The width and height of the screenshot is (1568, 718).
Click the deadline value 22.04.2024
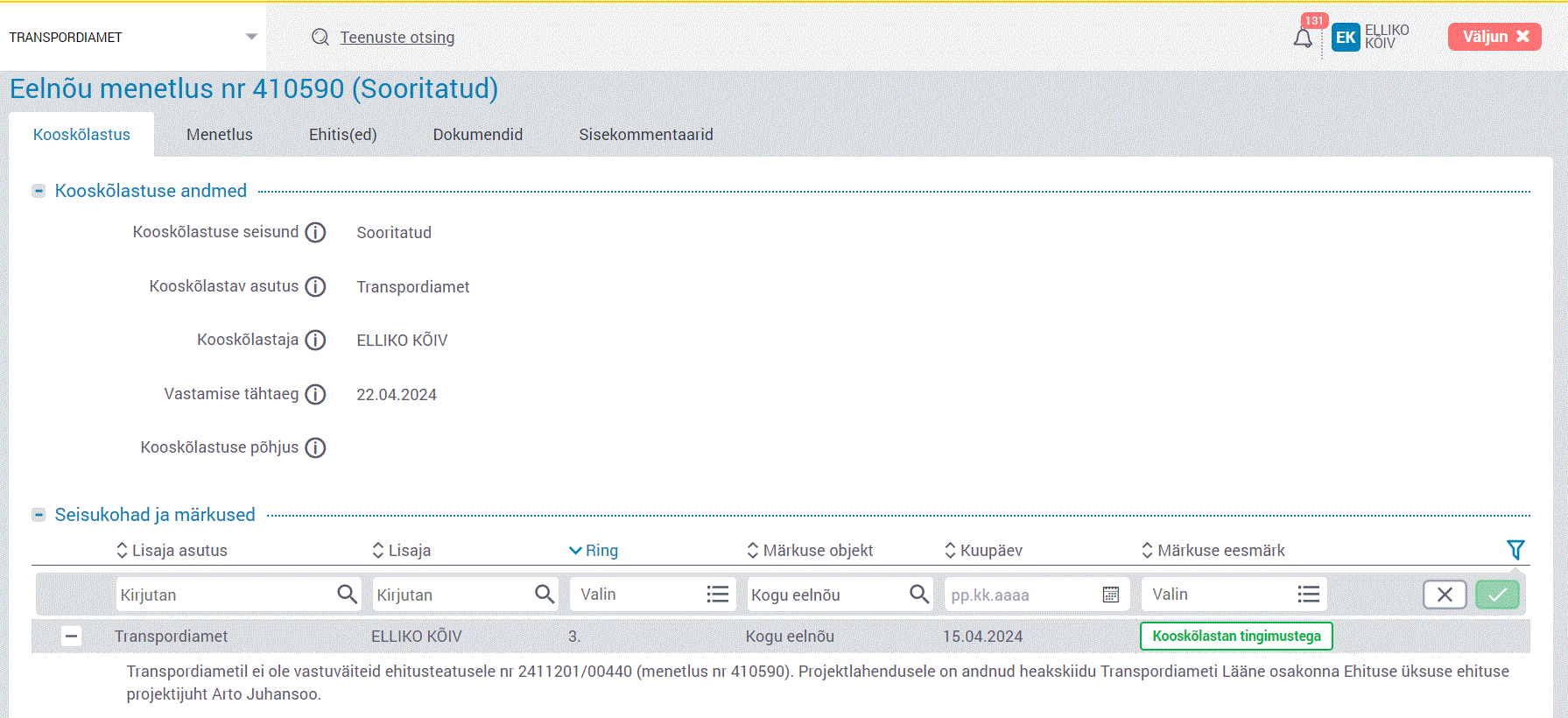click(x=397, y=395)
